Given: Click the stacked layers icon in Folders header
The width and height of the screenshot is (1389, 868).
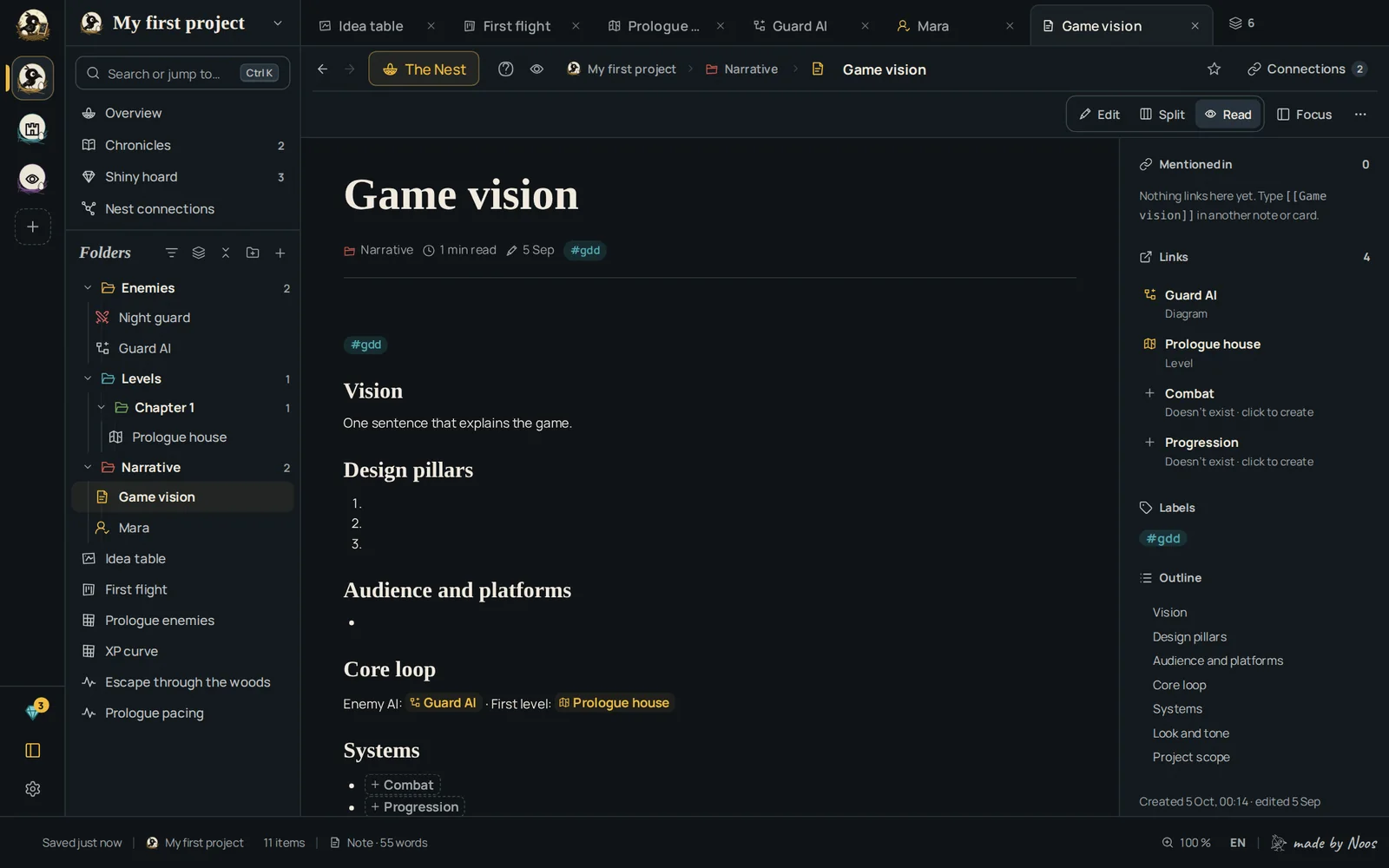Looking at the screenshot, I should point(199,253).
